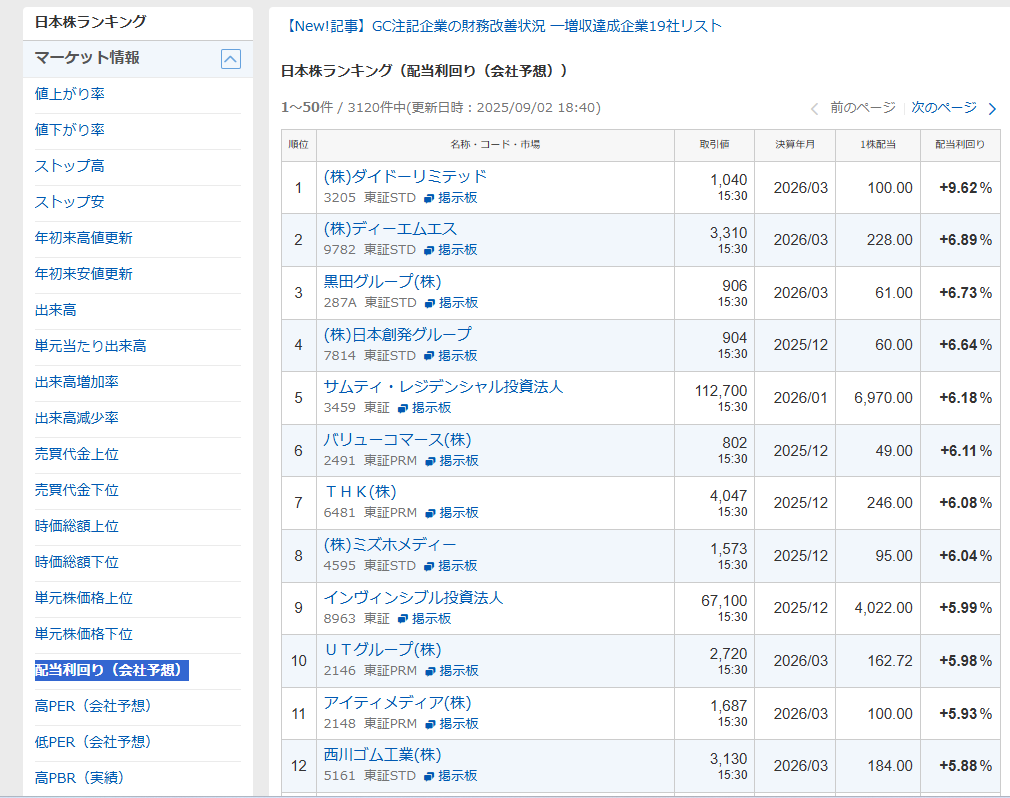Collapse the マーケット情報 section chevron
This screenshot has width=1010, height=798.
point(231,59)
